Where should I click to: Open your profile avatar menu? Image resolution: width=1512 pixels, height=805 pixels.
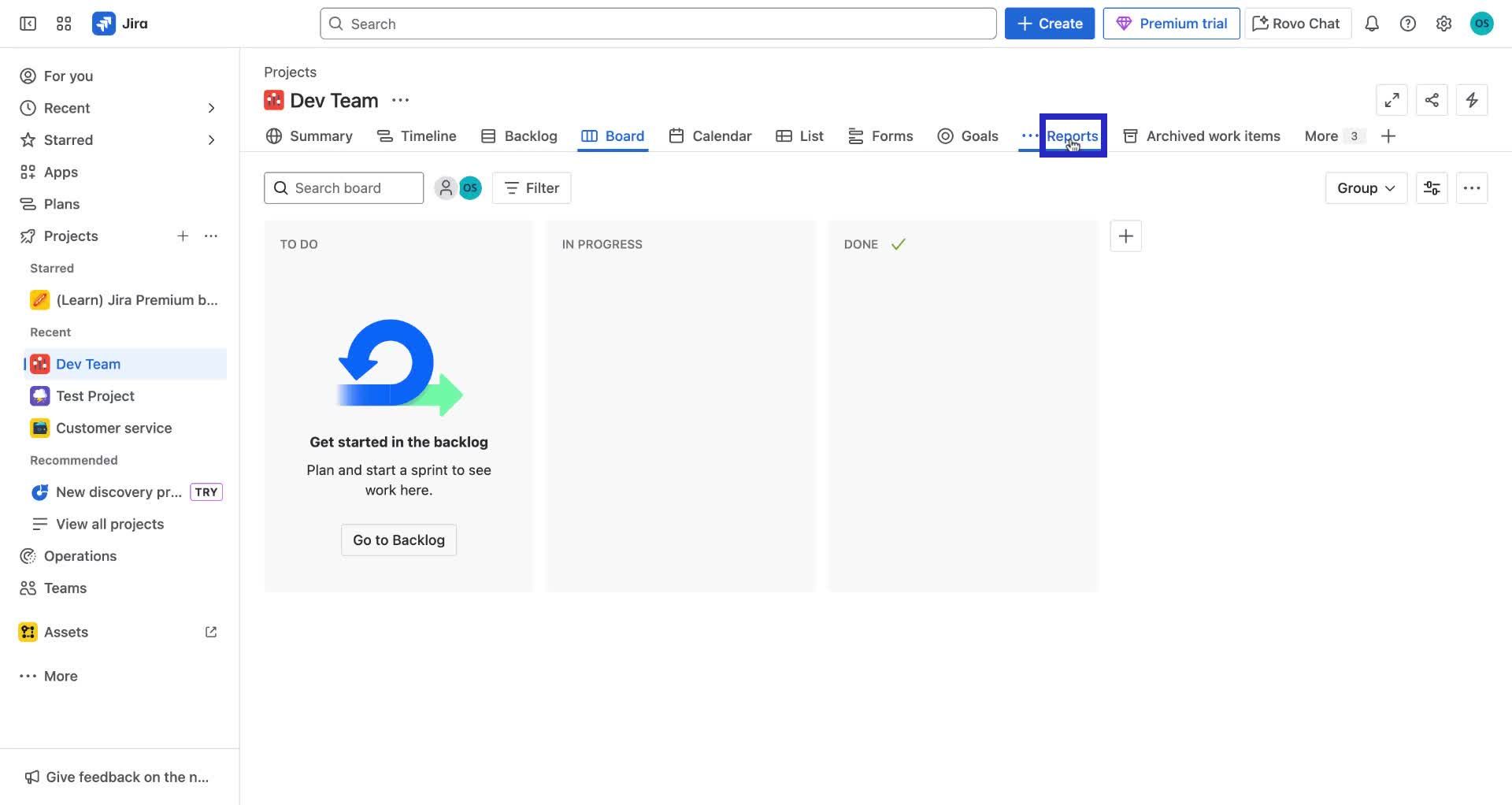click(1481, 23)
